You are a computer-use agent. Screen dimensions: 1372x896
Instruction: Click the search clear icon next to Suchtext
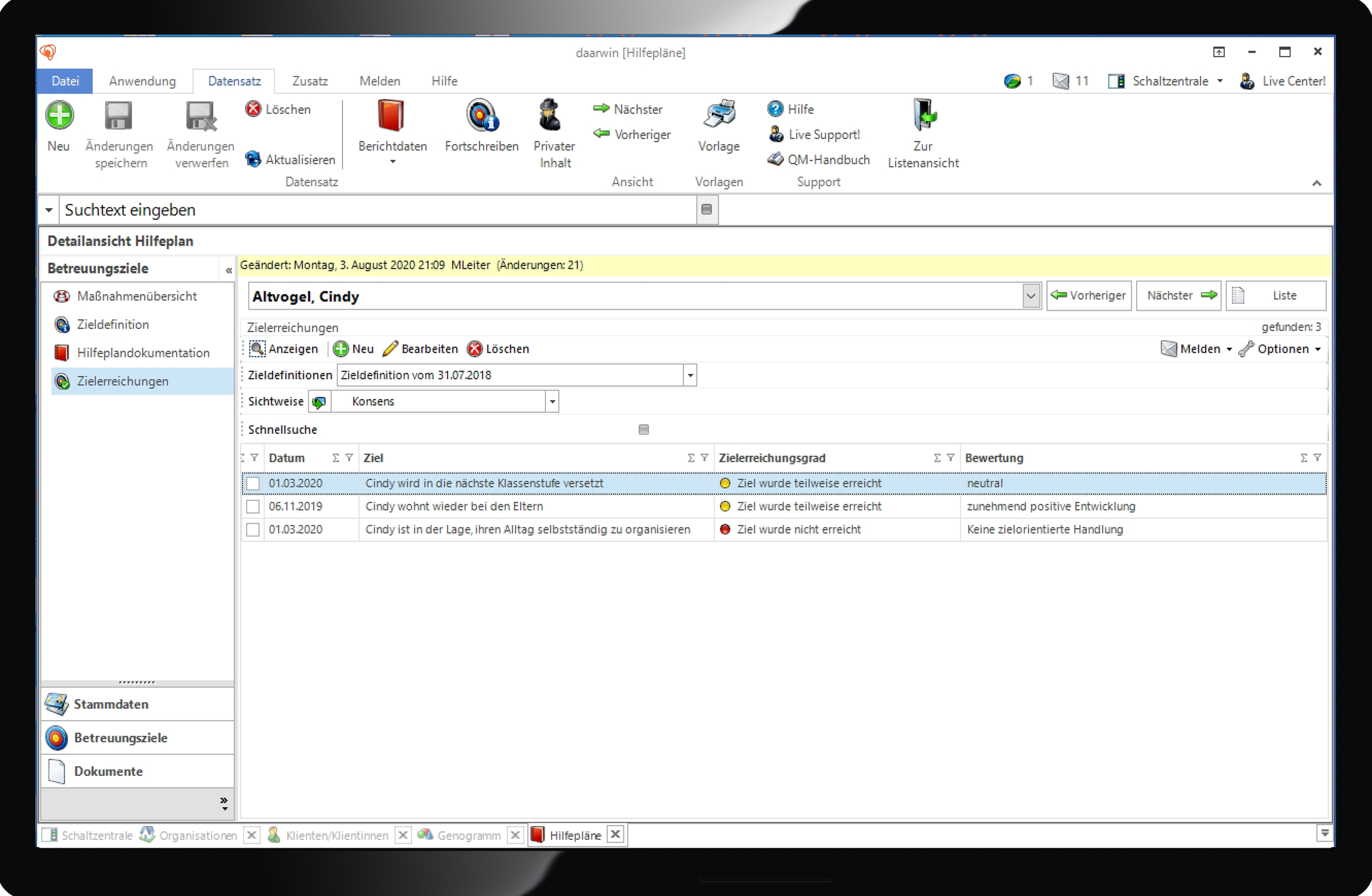coord(706,209)
